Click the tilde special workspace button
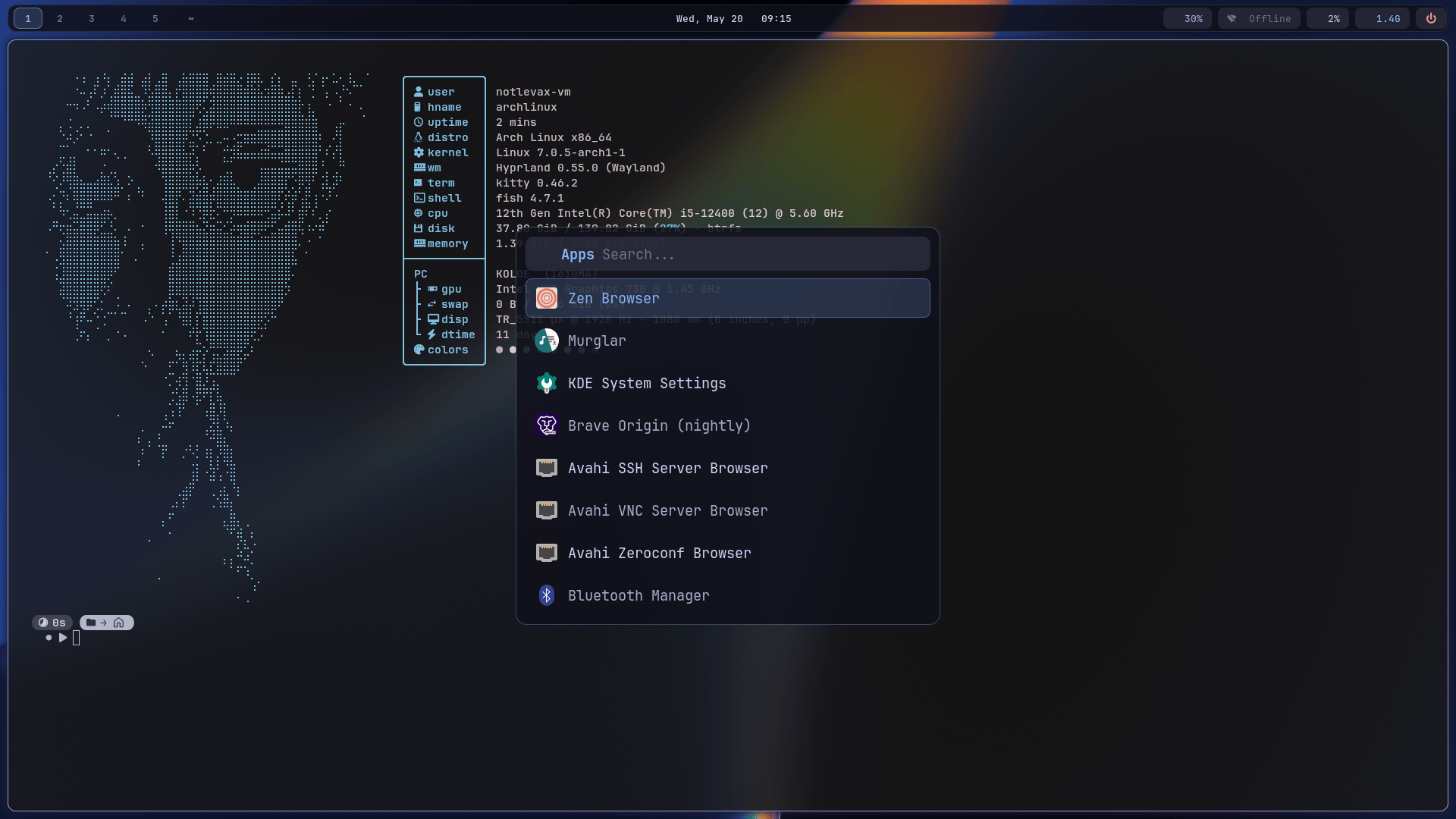 [191, 18]
